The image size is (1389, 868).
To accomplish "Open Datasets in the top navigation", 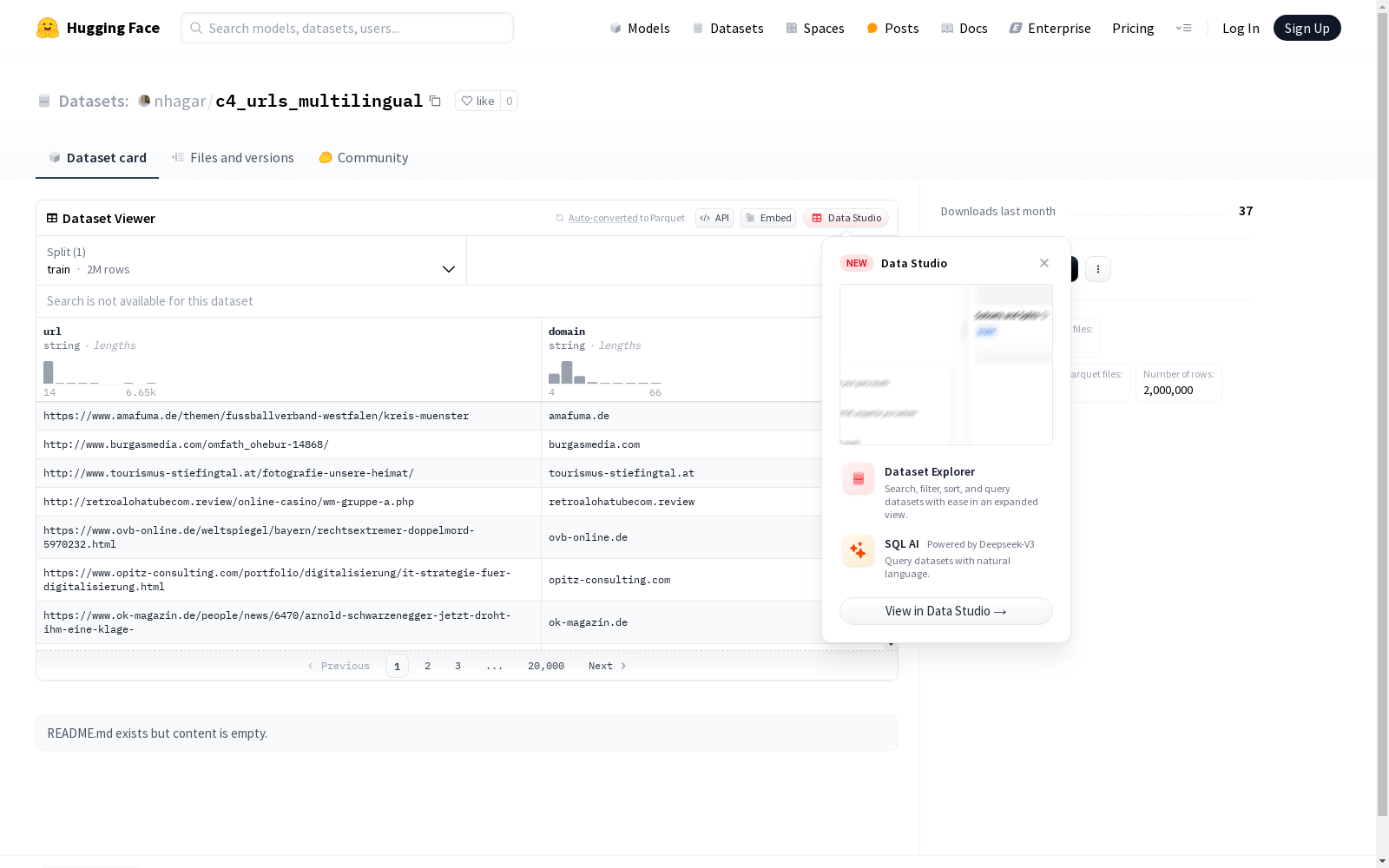I will 727,28.
